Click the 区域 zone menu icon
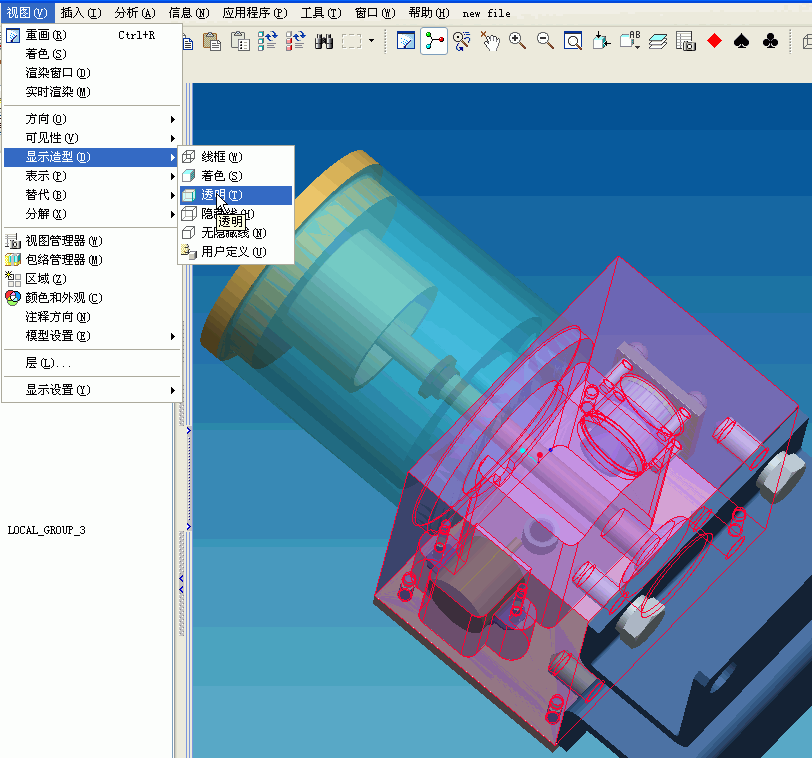Screen dimensions: 812x758 click(13, 279)
